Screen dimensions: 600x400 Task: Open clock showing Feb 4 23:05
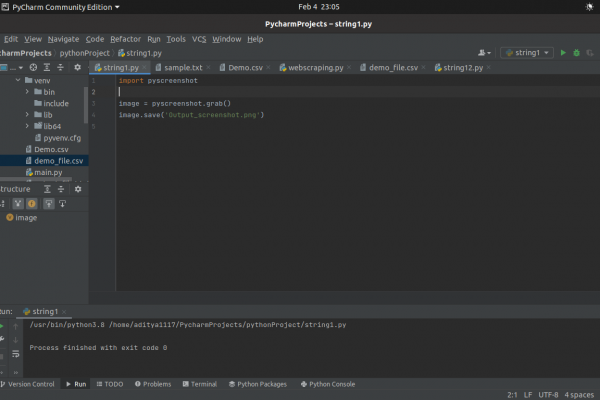pyautogui.click(x=319, y=7)
